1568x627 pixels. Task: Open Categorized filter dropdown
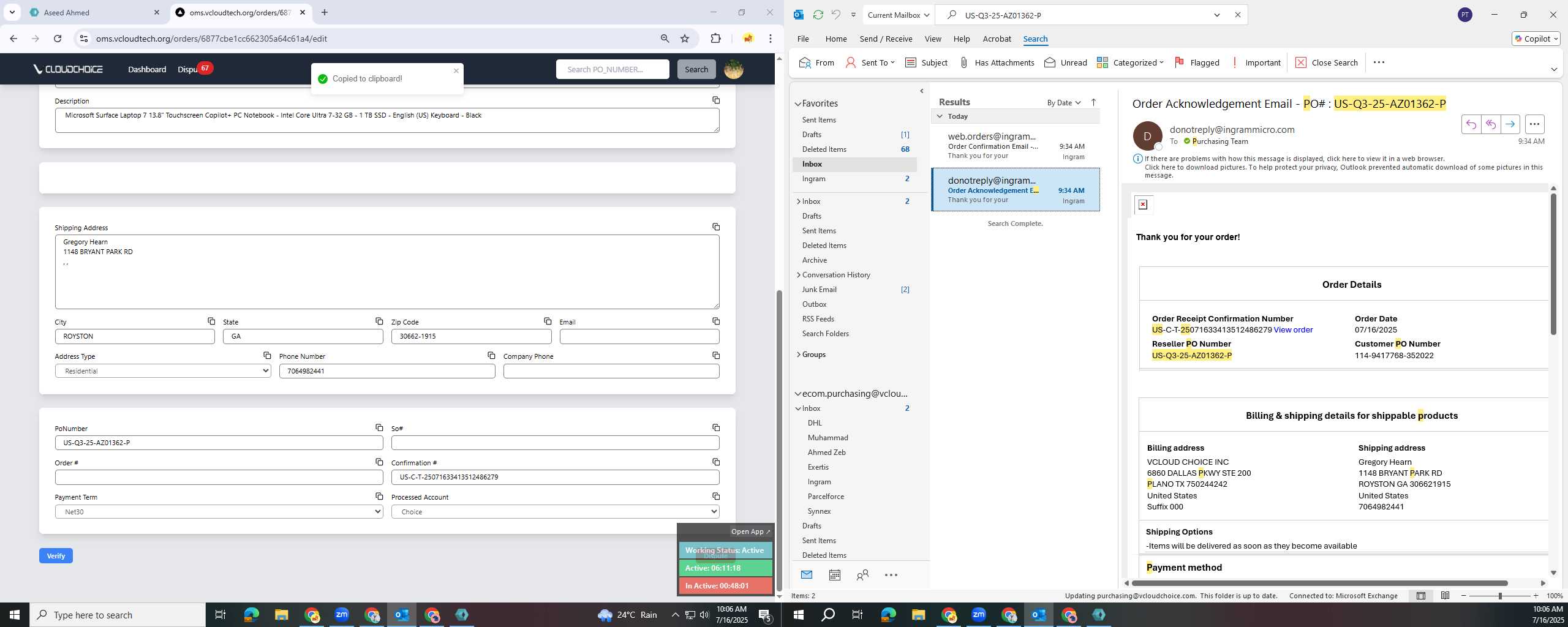[x=1130, y=62]
